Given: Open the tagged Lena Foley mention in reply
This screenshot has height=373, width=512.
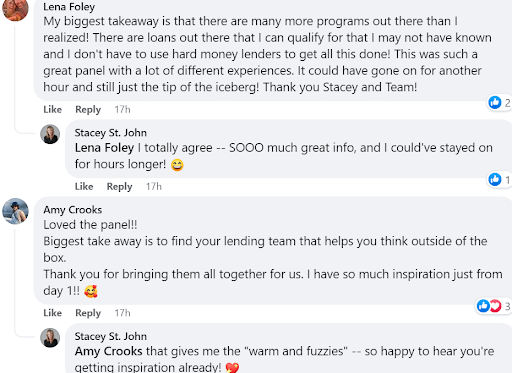Looking at the screenshot, I should (x=104, y=148).
